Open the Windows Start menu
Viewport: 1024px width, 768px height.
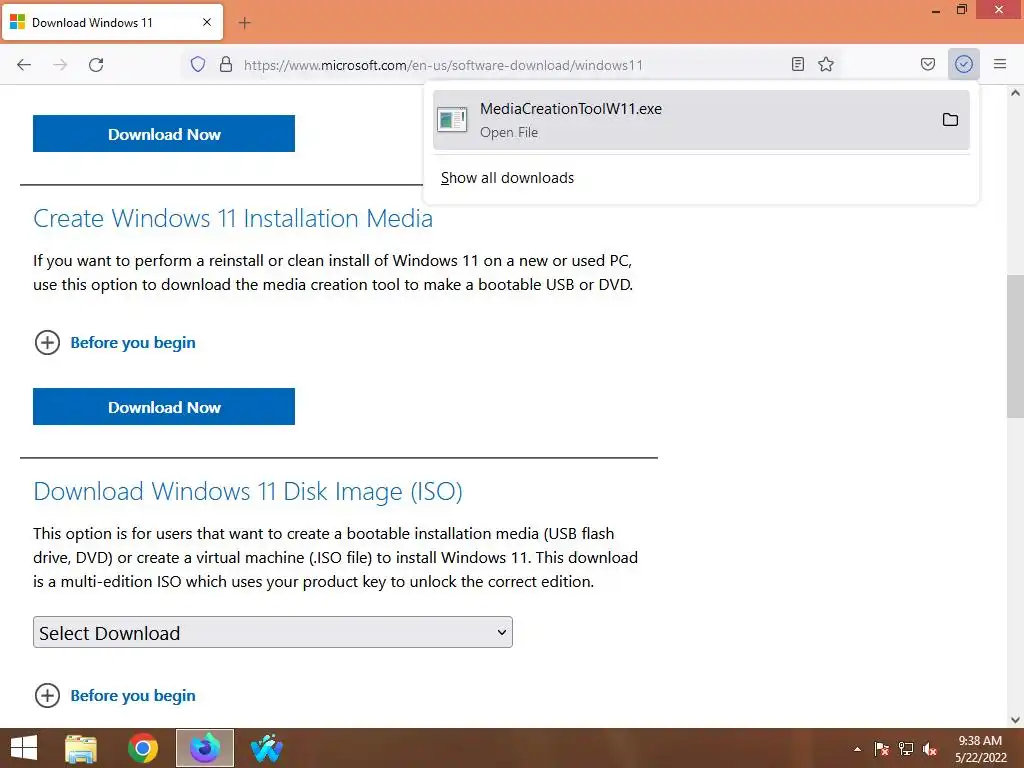(x=24, y=748)
